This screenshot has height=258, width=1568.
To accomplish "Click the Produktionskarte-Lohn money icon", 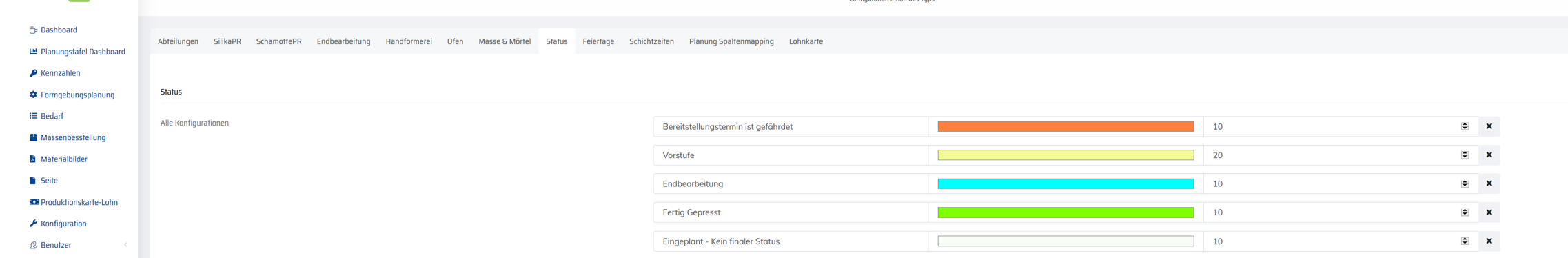I will (x=34, y=202).
